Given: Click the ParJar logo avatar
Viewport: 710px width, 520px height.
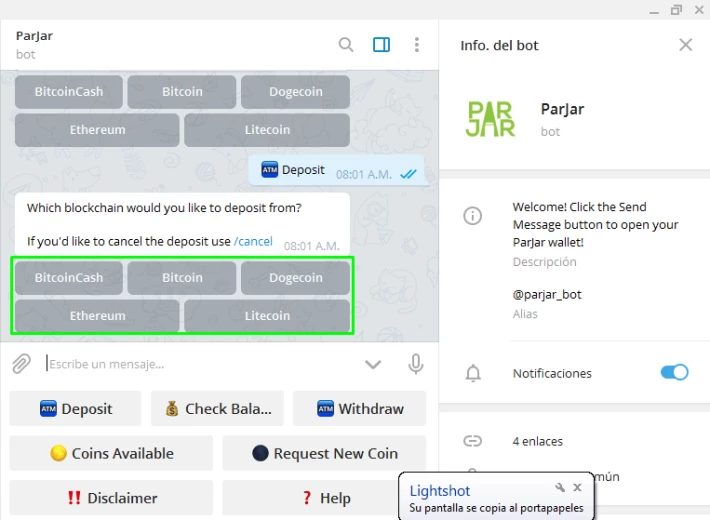Looking at the screenshot, I should click(490, 119).
